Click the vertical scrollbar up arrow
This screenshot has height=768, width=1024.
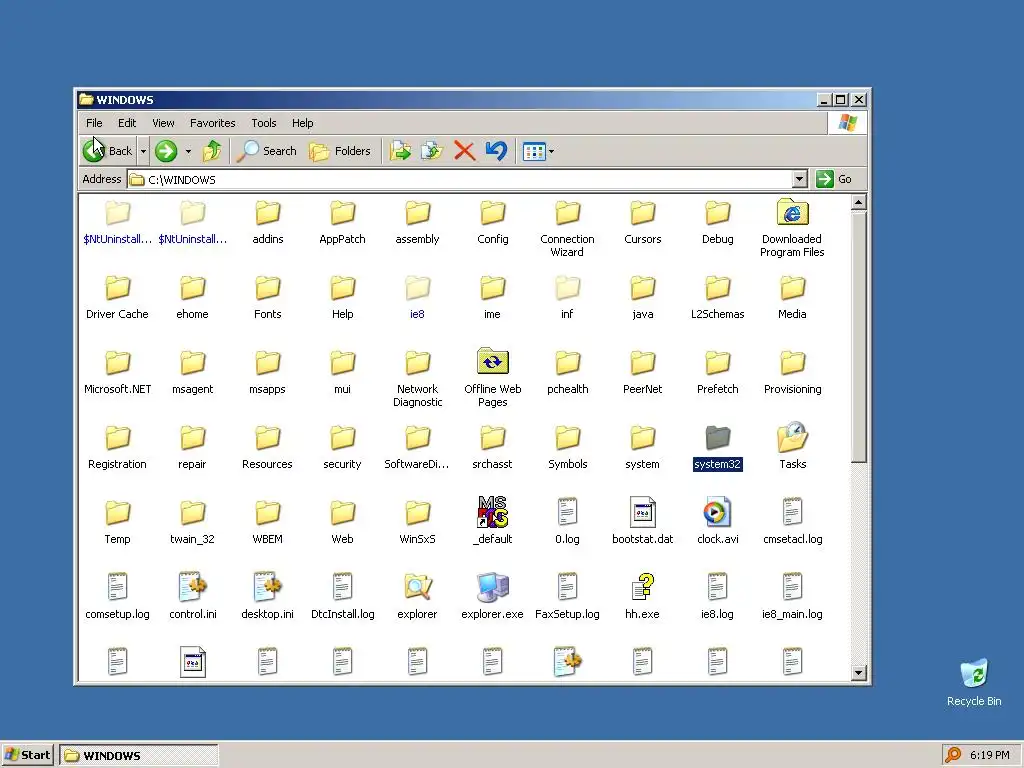[x=858, y=202]
